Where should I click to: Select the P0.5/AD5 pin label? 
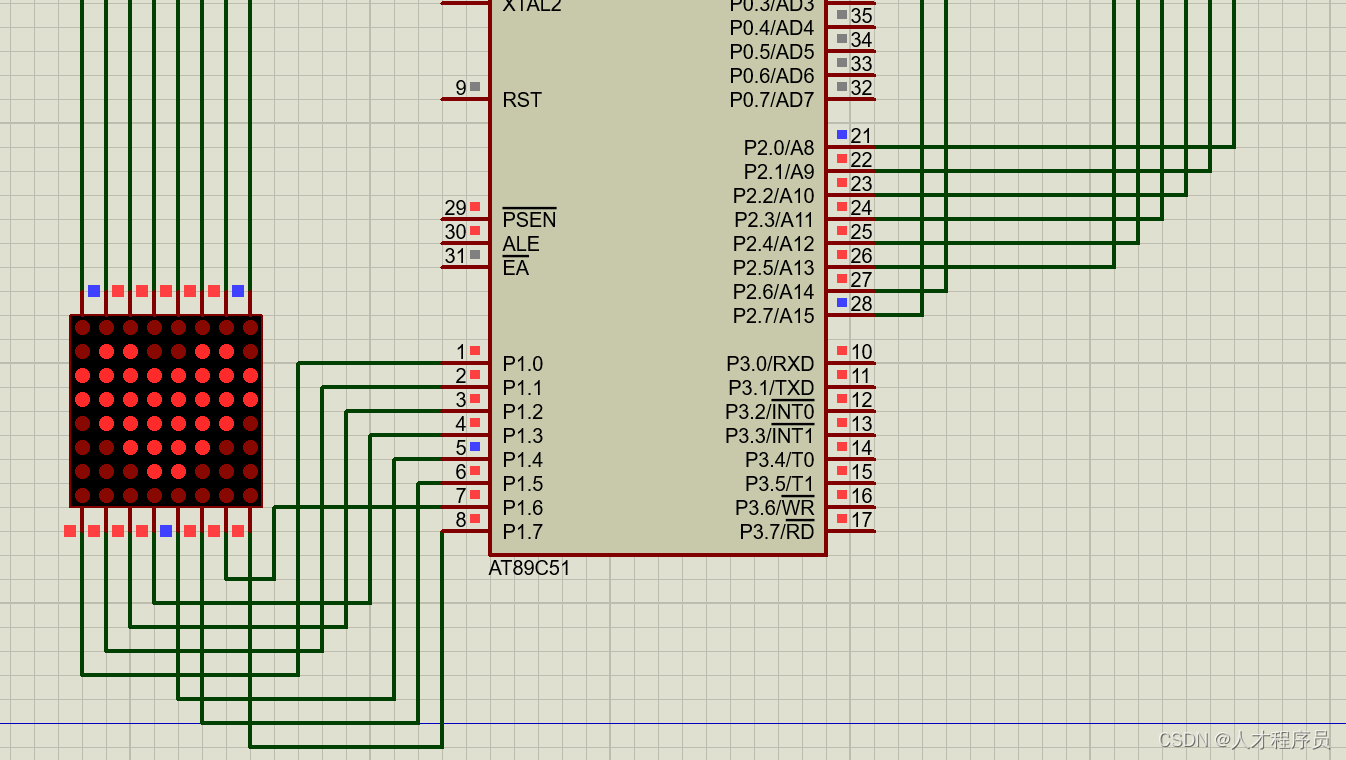tap(772, 52)
